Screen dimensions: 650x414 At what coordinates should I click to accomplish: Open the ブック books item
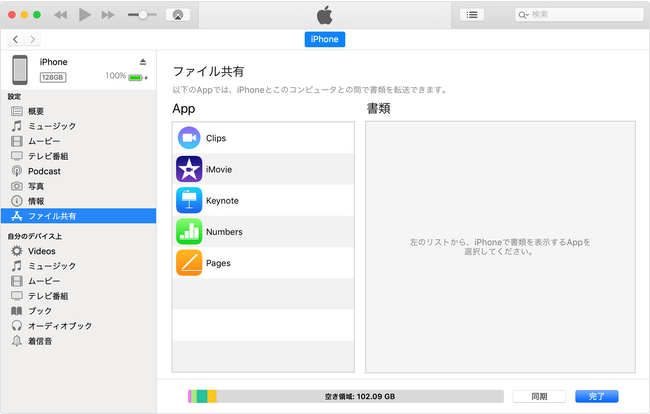click(78, 311)
